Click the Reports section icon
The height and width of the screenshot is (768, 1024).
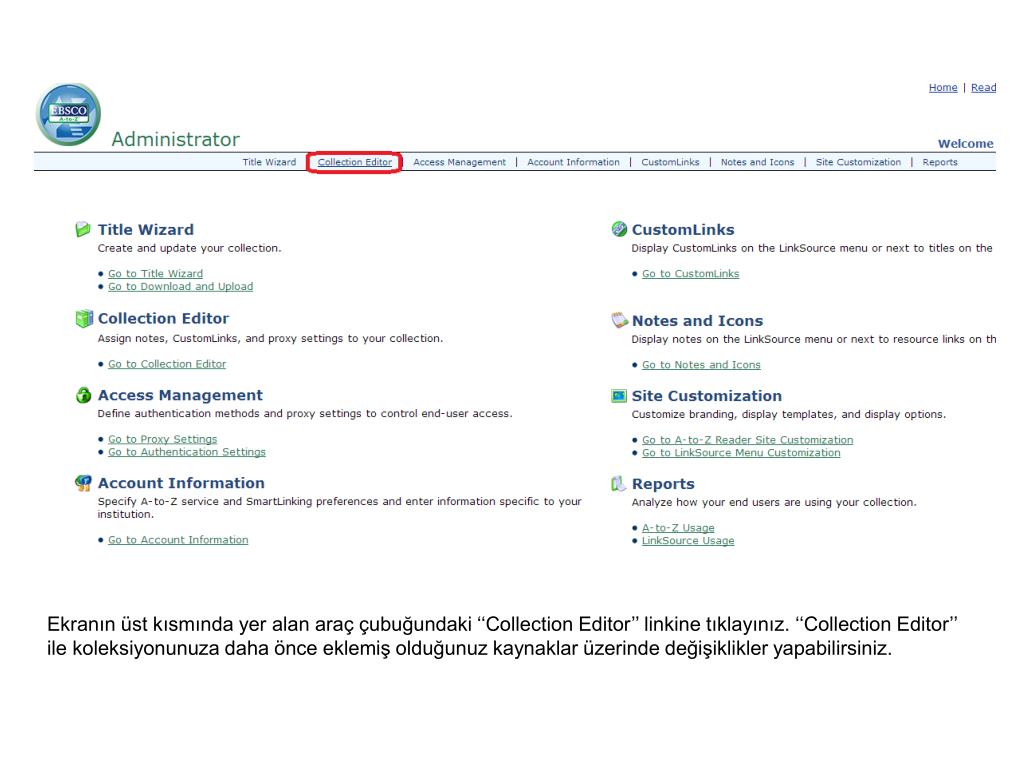pyautogui.click(x=618, y=483)
